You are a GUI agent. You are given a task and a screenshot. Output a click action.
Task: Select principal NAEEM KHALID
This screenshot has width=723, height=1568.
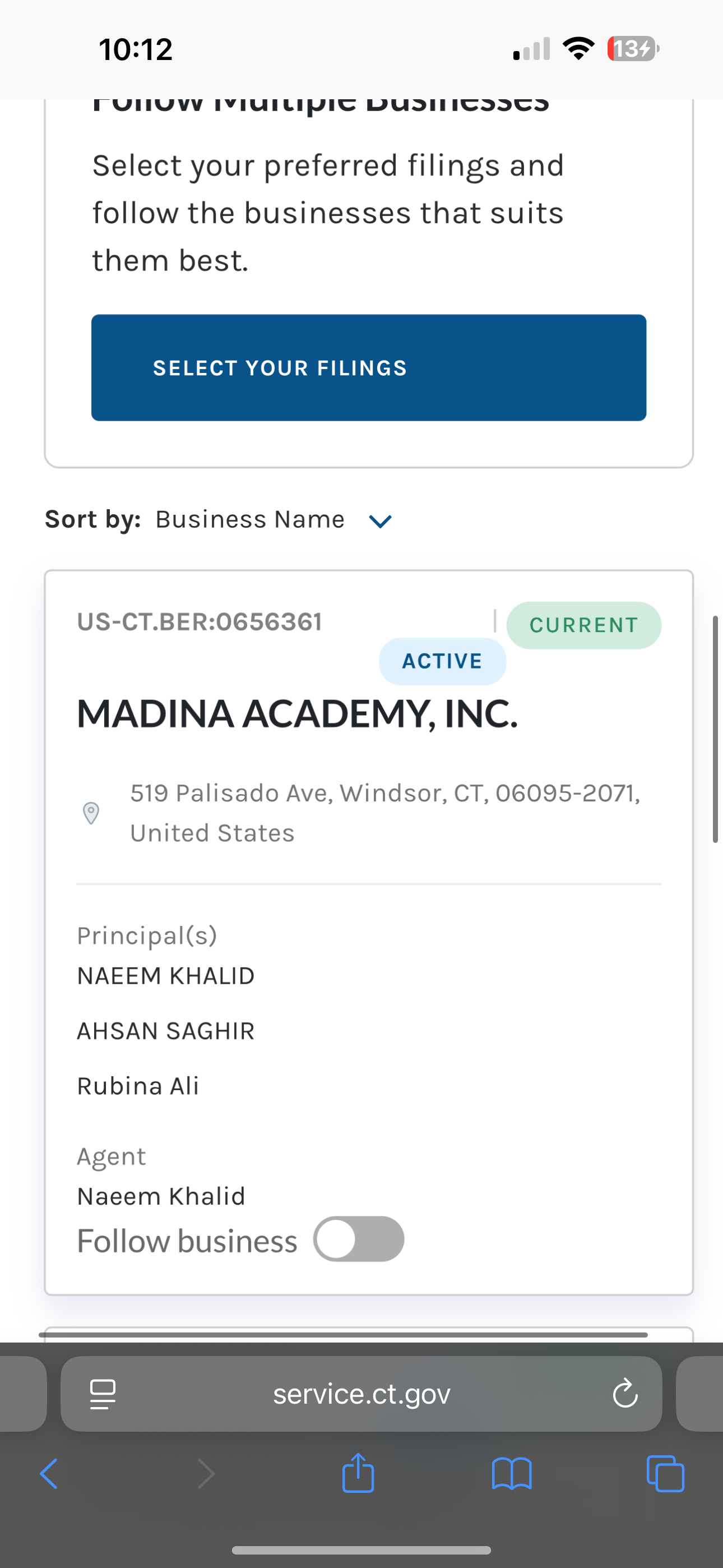click(x=165, y=976)
